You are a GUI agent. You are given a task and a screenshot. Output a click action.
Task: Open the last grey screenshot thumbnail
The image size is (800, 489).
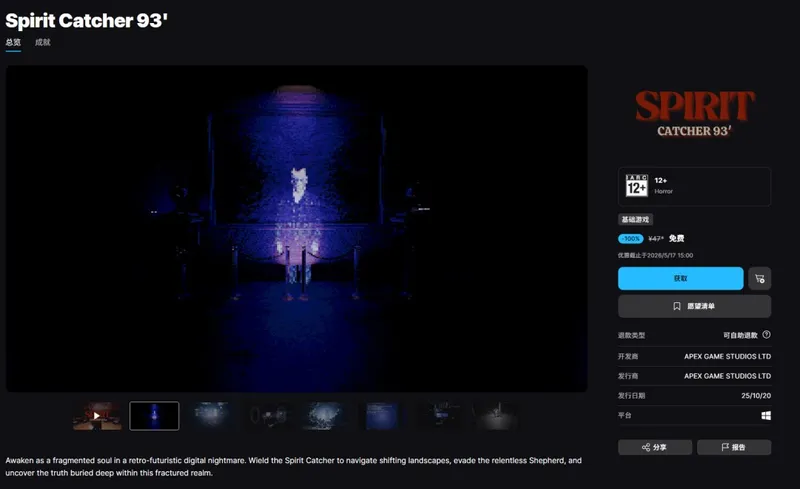click(496, 415)
